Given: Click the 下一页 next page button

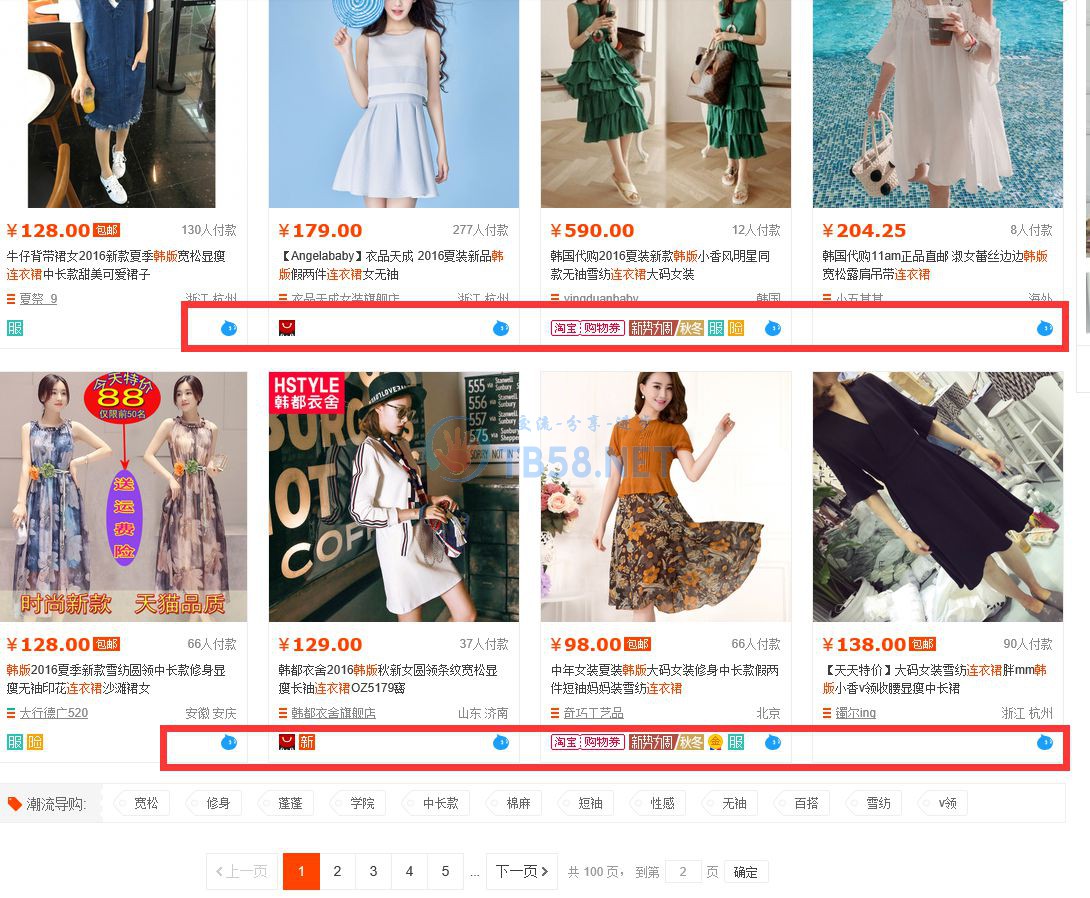Looking at the screenshot, I should pyautogui.click(x=522, y=872).
